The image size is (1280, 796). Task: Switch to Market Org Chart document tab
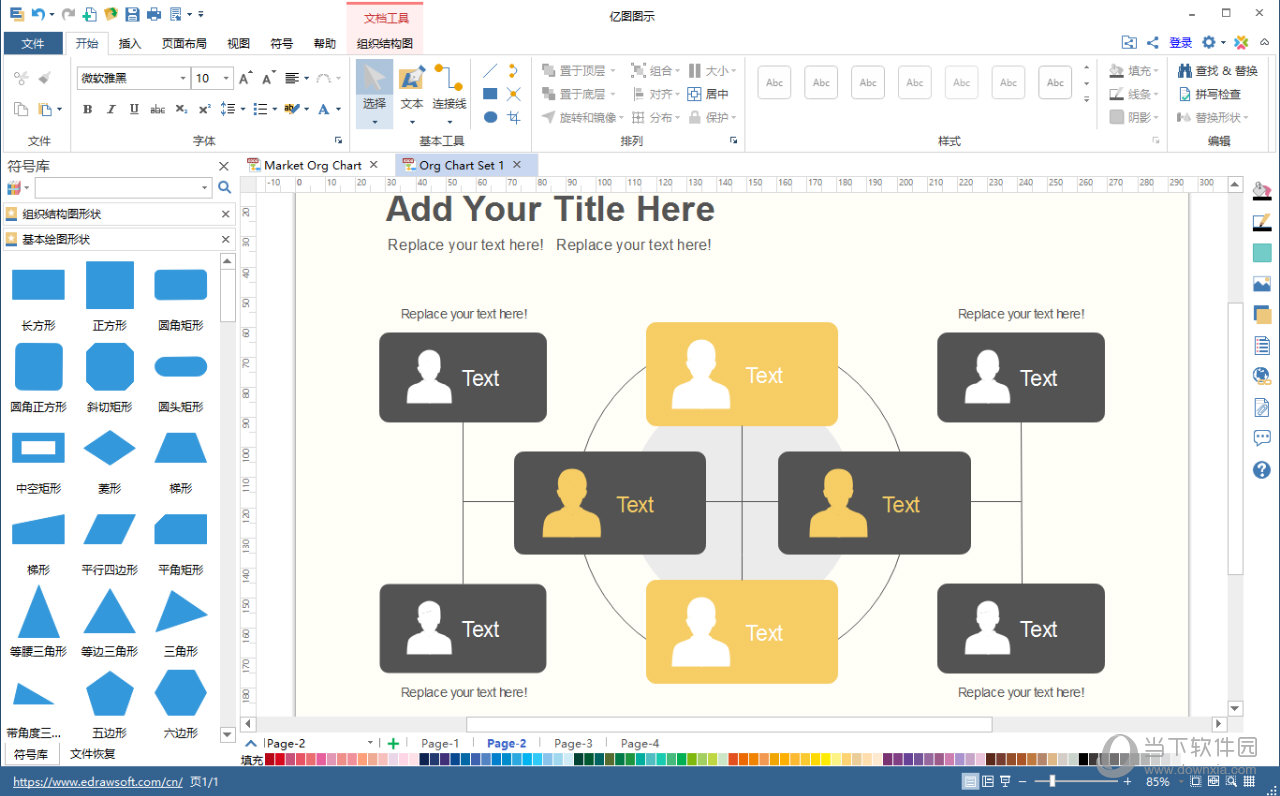pyautogui.click(x=312, y=165)
